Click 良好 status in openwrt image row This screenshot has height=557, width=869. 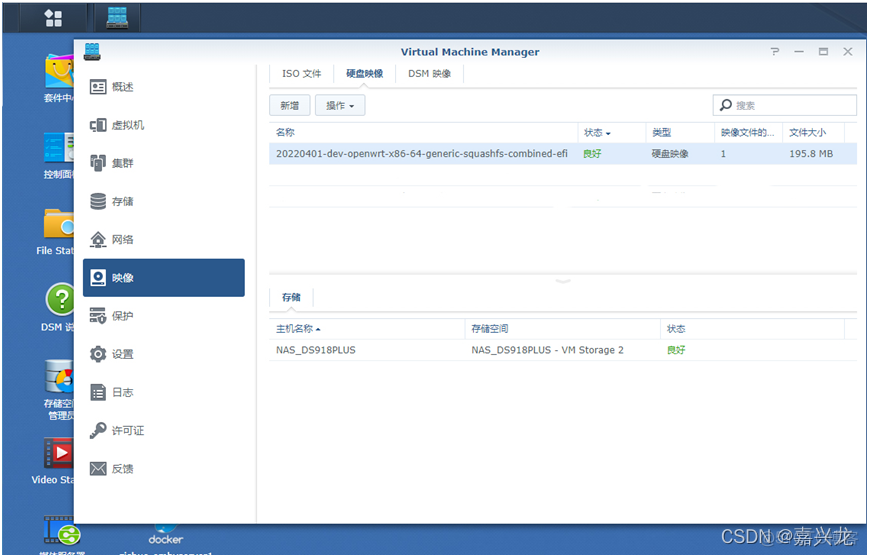coord(592,154)
